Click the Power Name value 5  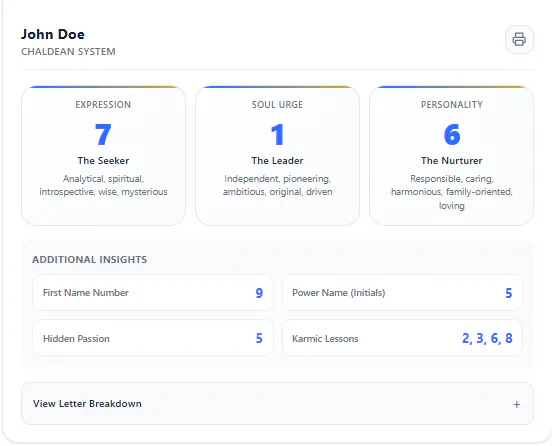tap(509, 293)
